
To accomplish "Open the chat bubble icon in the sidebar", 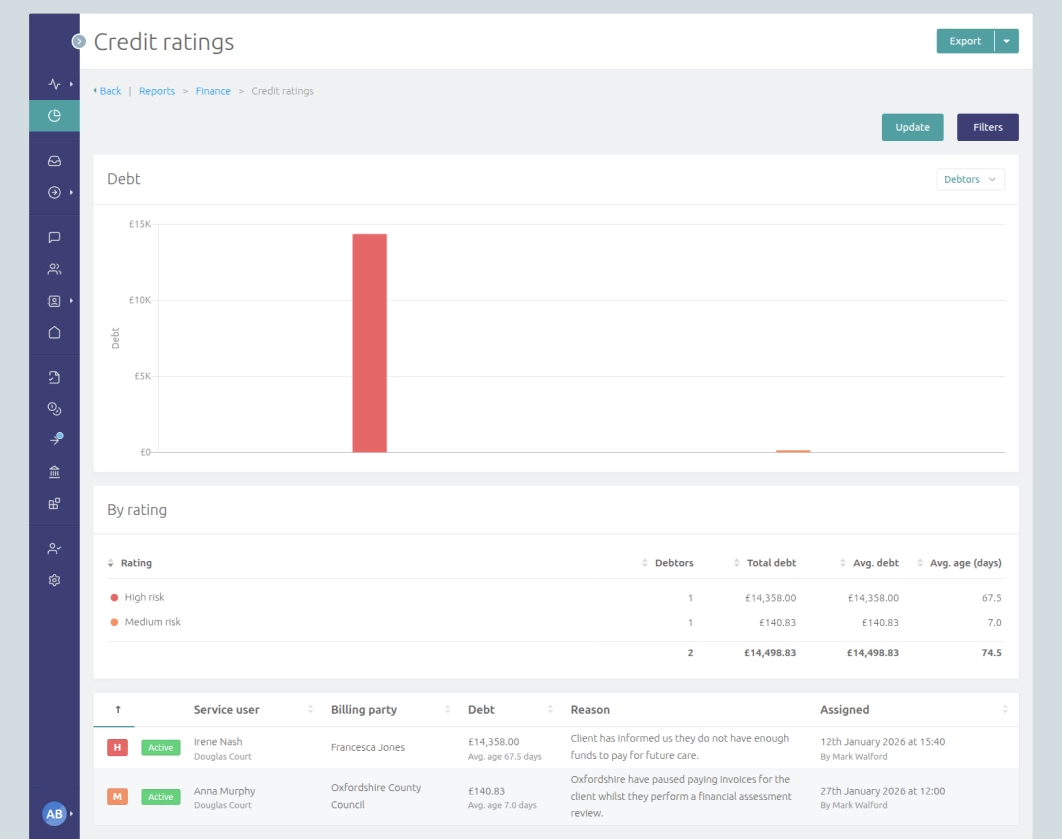I will click(x=55, y=239).
